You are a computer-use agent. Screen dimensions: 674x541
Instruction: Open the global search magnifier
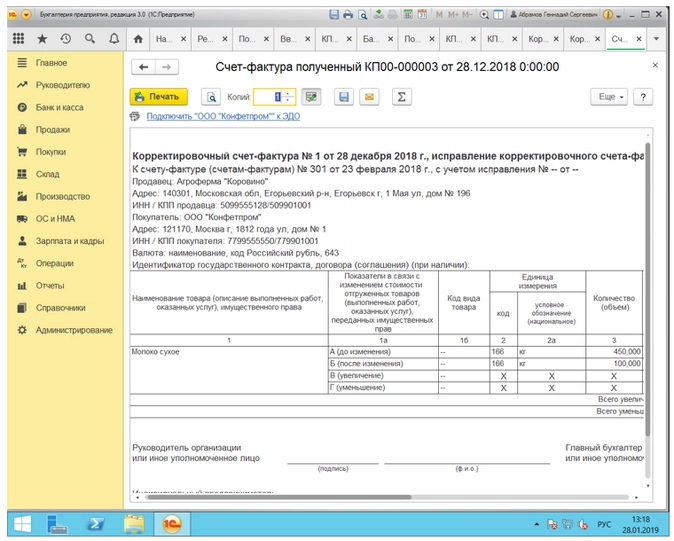pyautogui.click(x=89, y=39)
